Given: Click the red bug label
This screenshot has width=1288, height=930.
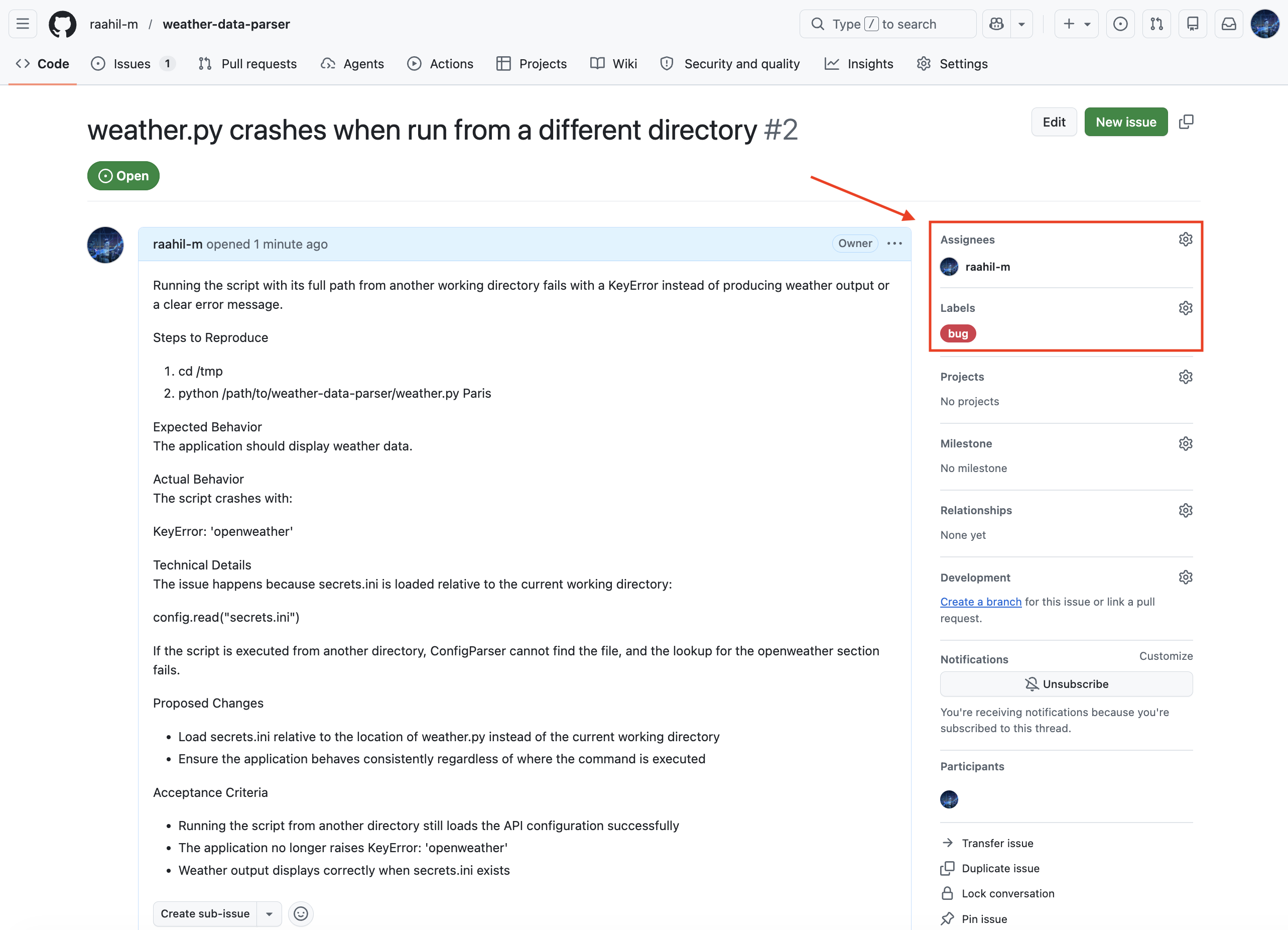Looking at the screenshot, I should [x=958, y=333].
